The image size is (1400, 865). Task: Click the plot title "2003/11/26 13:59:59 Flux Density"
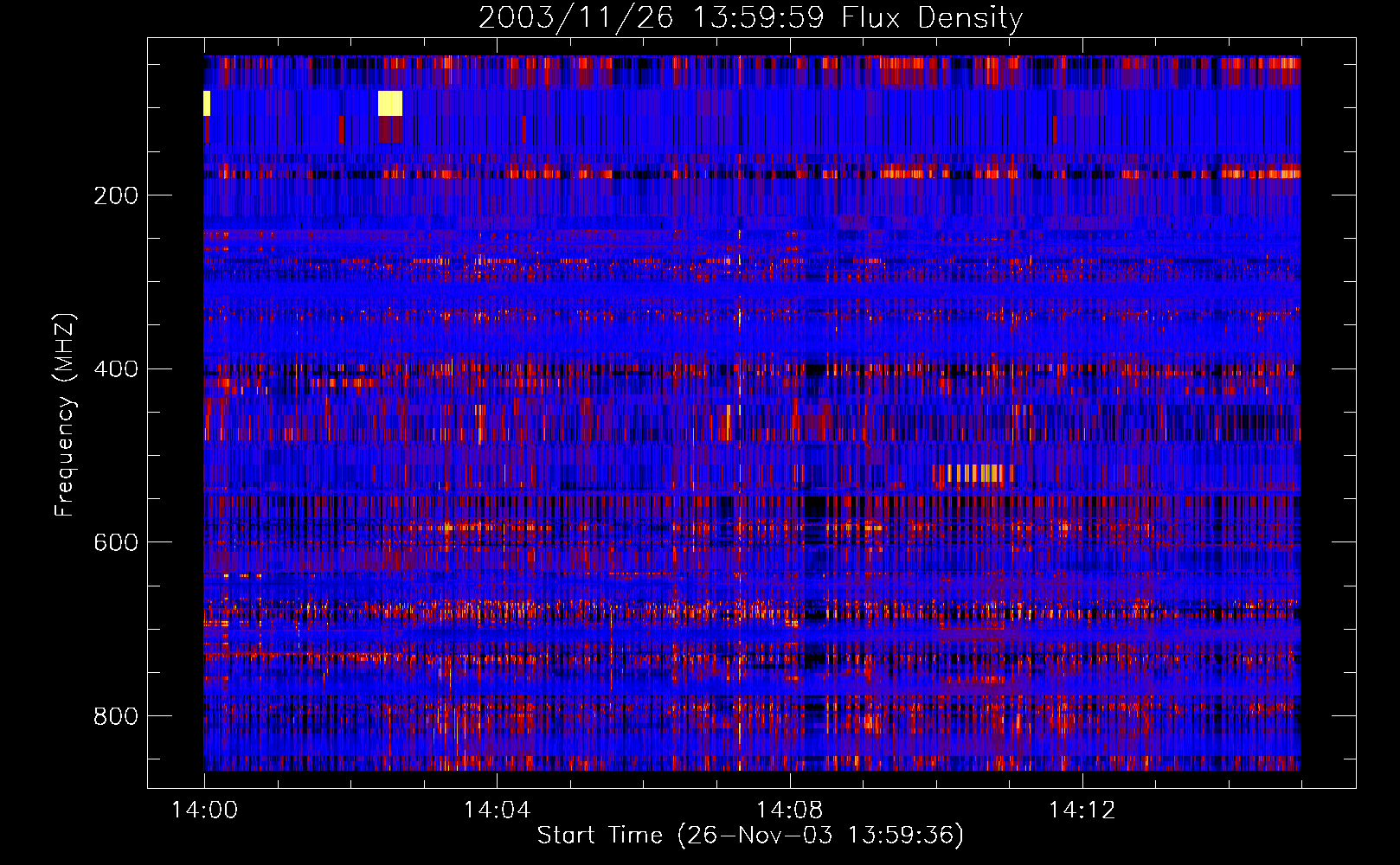pos(750,17)
